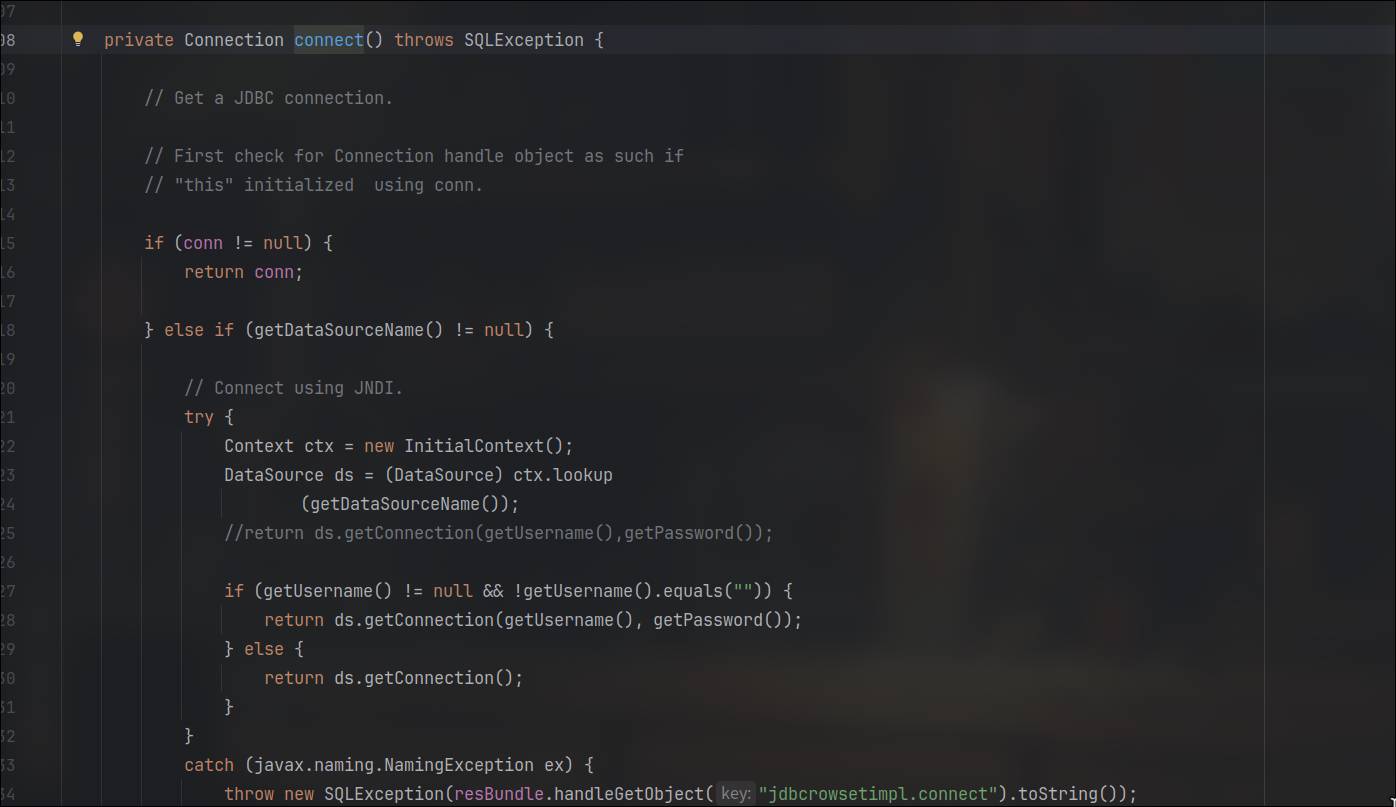Click the Context type before ctx variable
Image resolution: width=1396 pixels, height=807 pixels.
[258, 446]
